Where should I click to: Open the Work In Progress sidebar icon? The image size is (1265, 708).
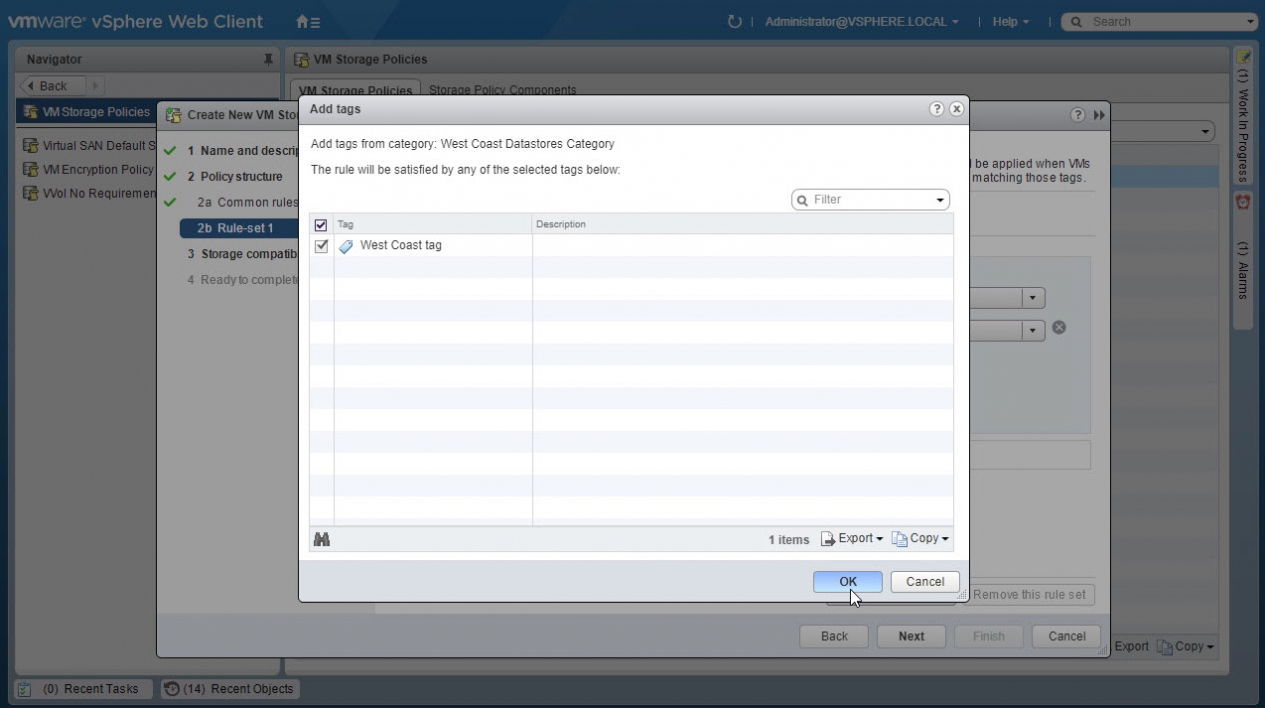point(1243,57)
